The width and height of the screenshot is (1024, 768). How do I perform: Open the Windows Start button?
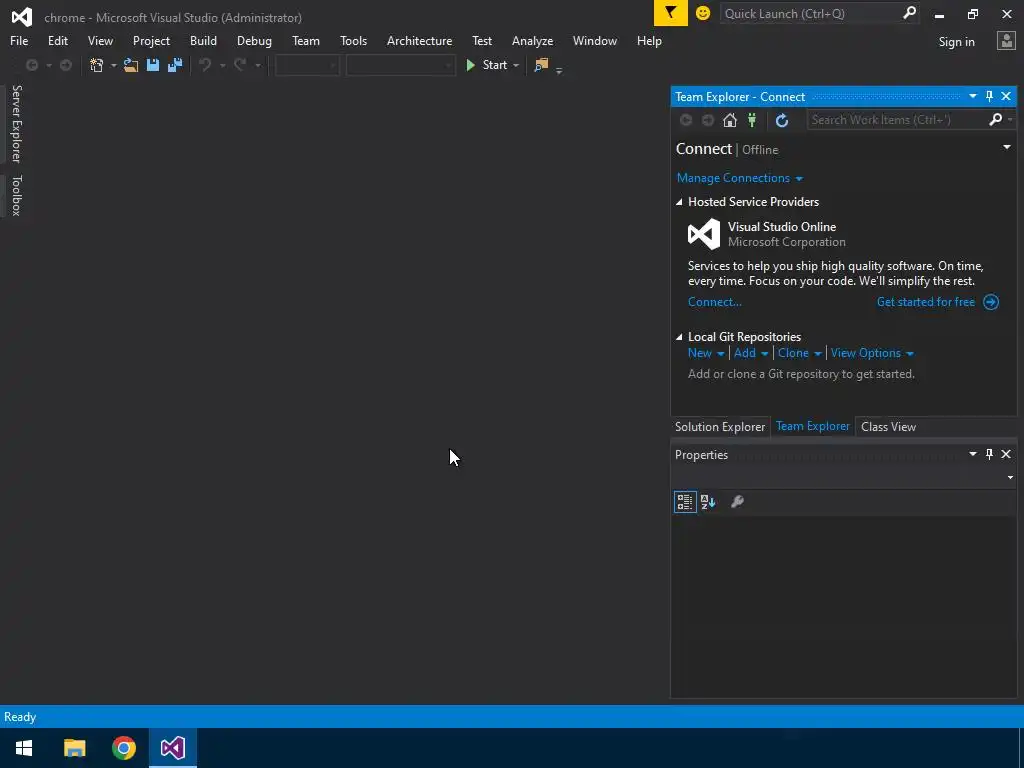point(24,748)
